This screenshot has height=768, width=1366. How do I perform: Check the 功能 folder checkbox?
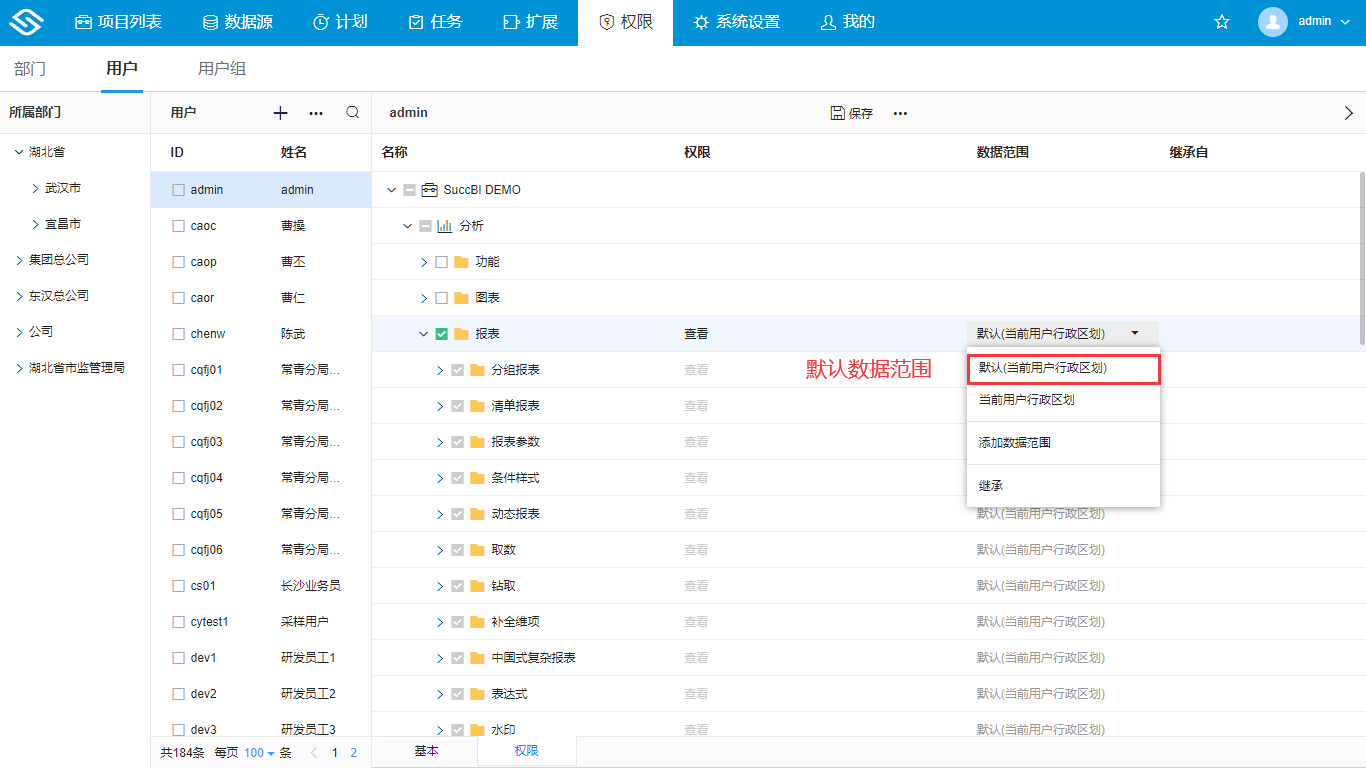440,261
